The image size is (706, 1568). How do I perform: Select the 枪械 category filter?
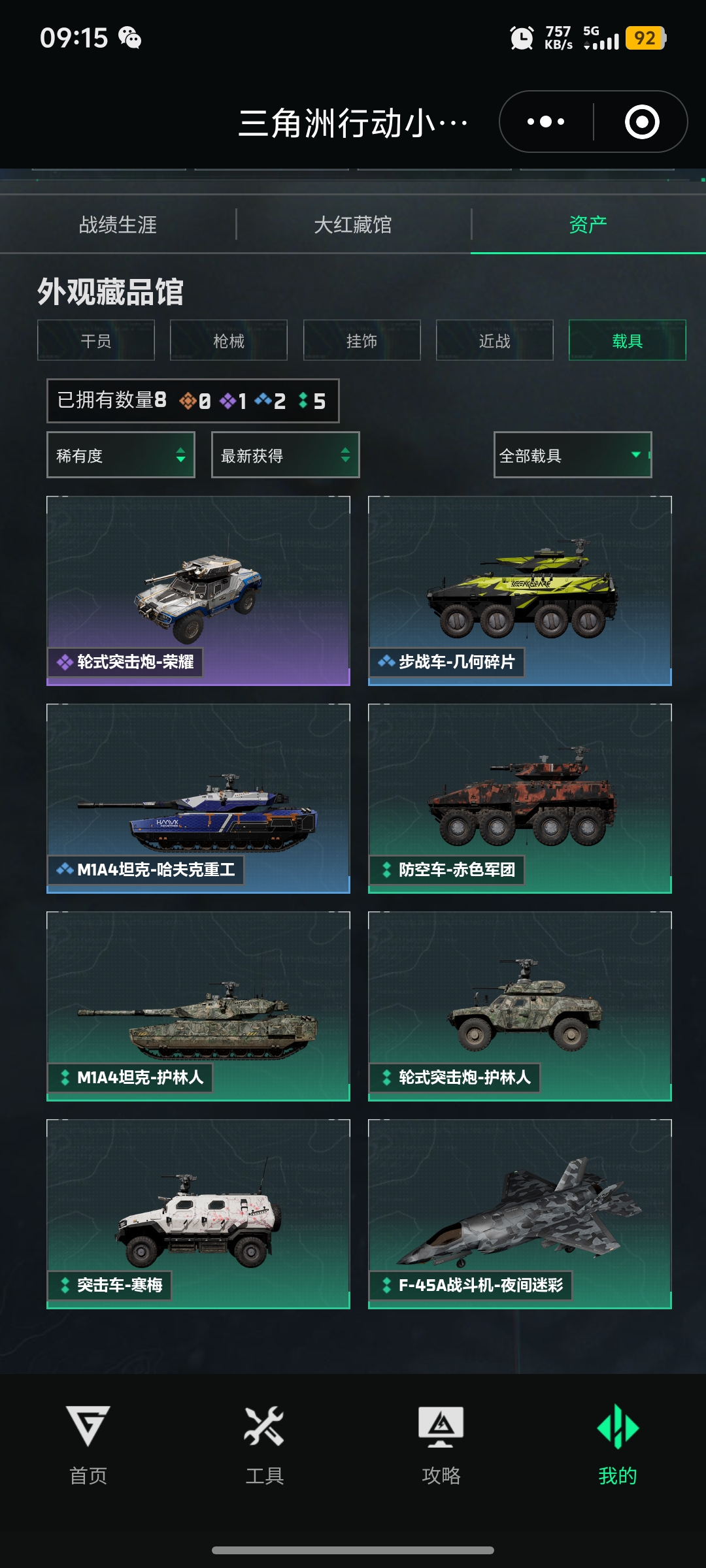229,340
